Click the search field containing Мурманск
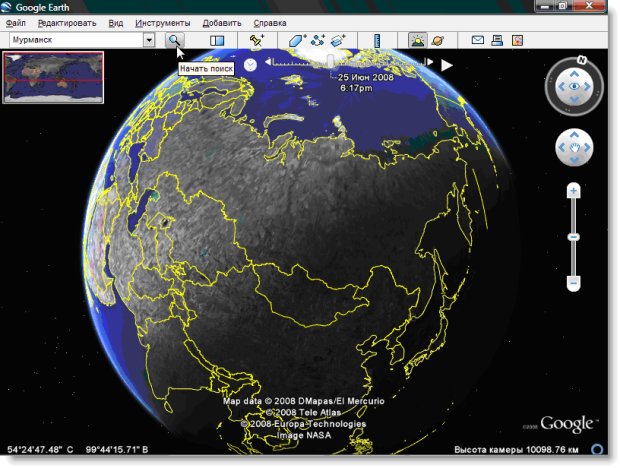Viewport: 620px width, 468px height. pos(76,40)
